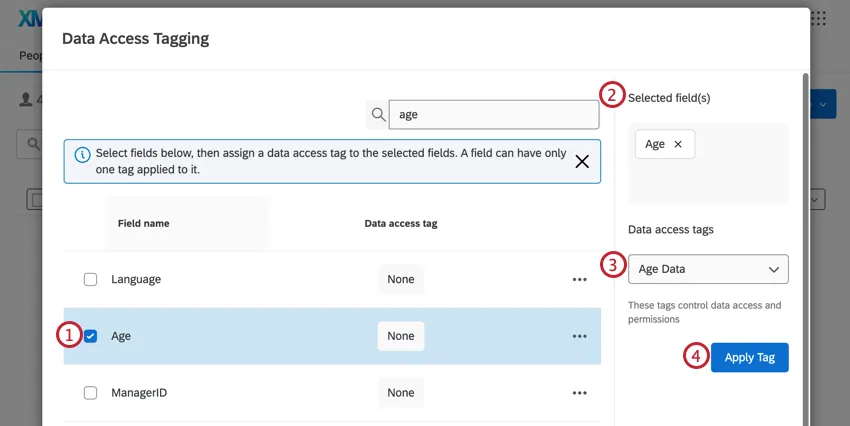This screenshot has width=850, height=426.
Task: Open the Language row options menu
Action: click(x=579, y=280)
